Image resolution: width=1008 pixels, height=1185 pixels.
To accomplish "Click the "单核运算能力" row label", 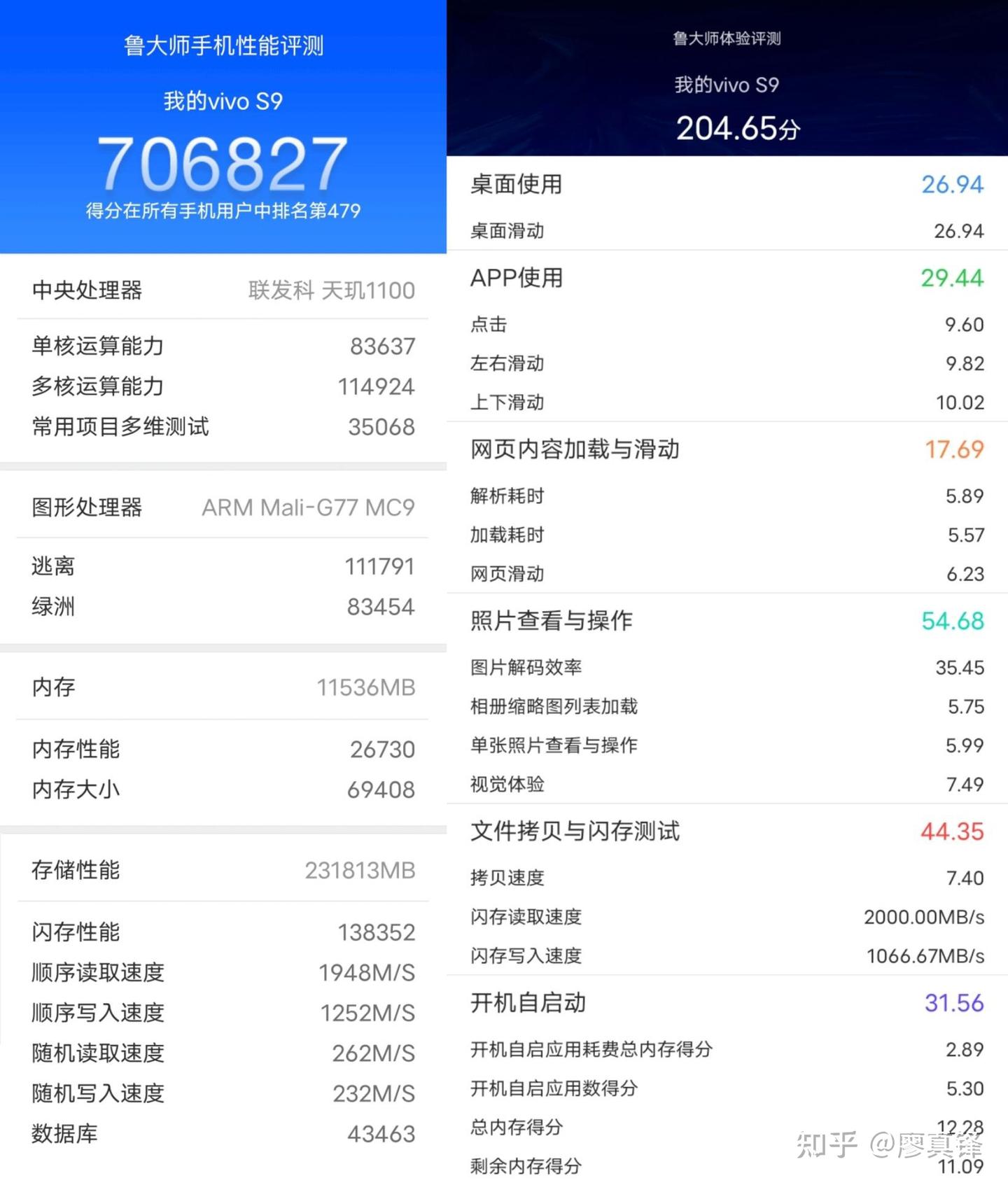I will (x=98, y=346).
